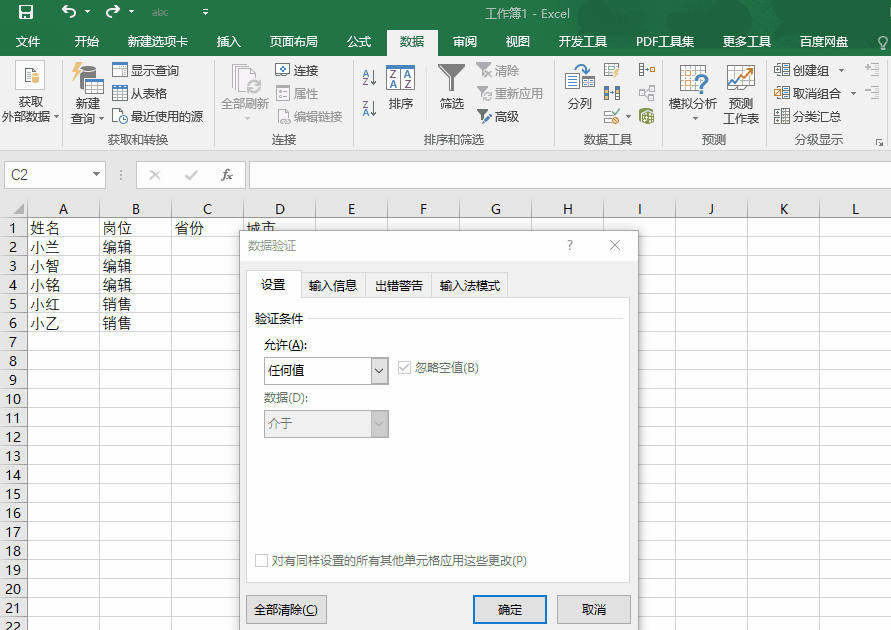891x630 pixels.
Task: Click Subtotal (分类汇总)
Action: click(807, 116)
